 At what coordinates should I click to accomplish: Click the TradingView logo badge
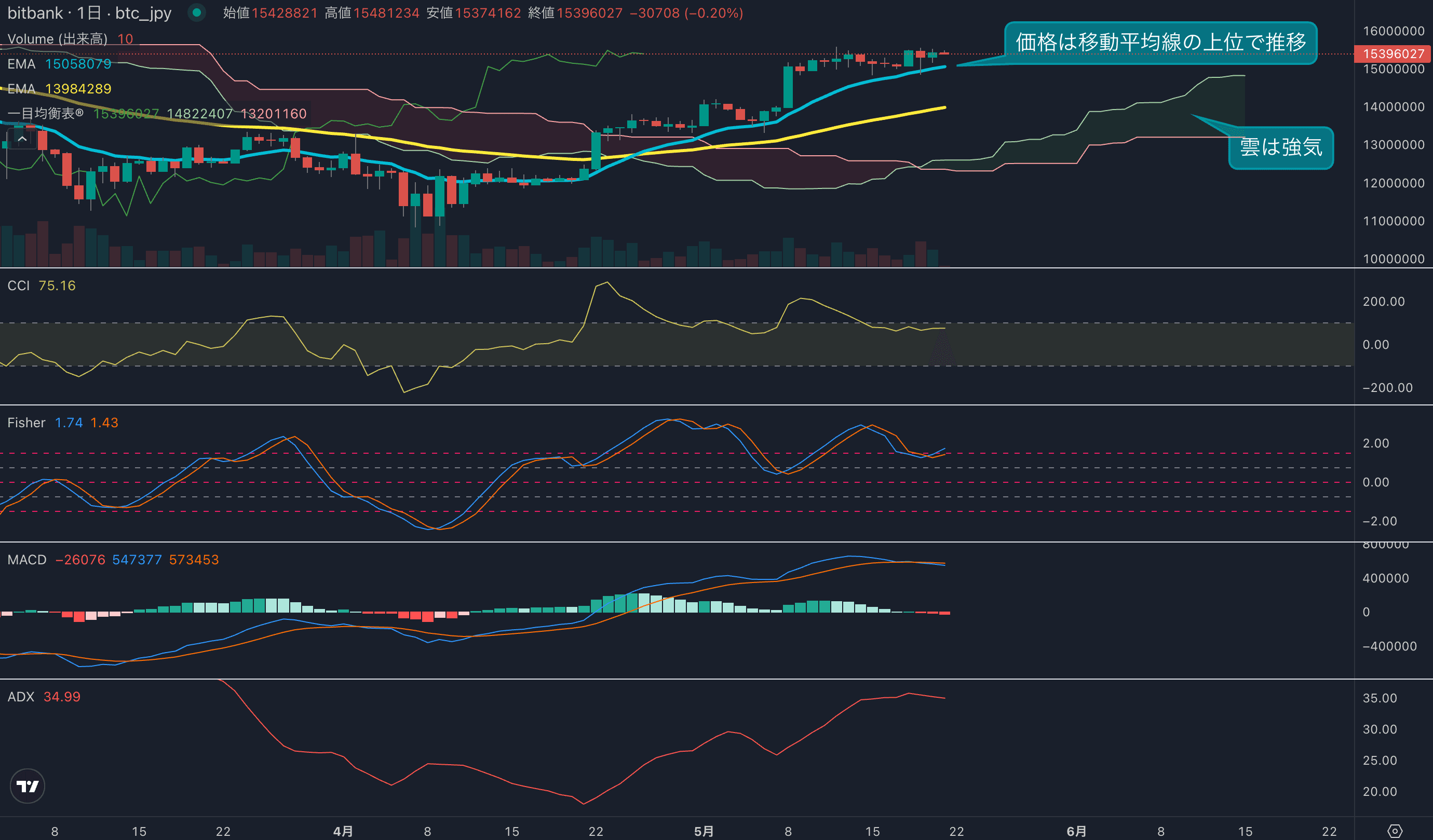[28, 786]
